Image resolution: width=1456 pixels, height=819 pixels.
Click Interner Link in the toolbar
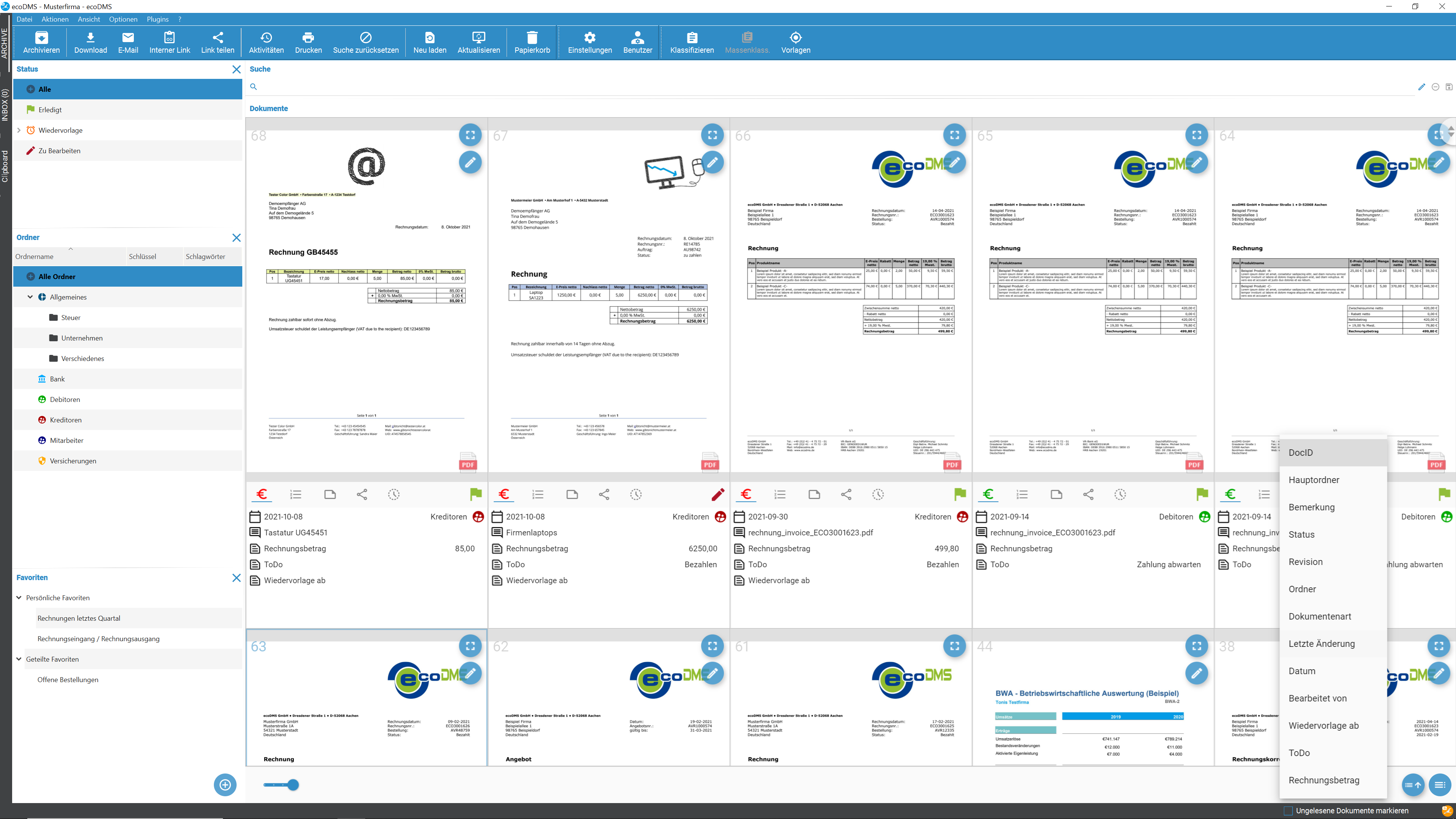(169, 42)
